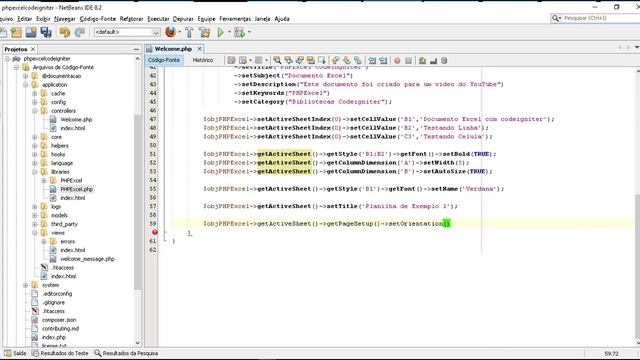
Task: Select the .gitignore file
Action: (53, 302)
